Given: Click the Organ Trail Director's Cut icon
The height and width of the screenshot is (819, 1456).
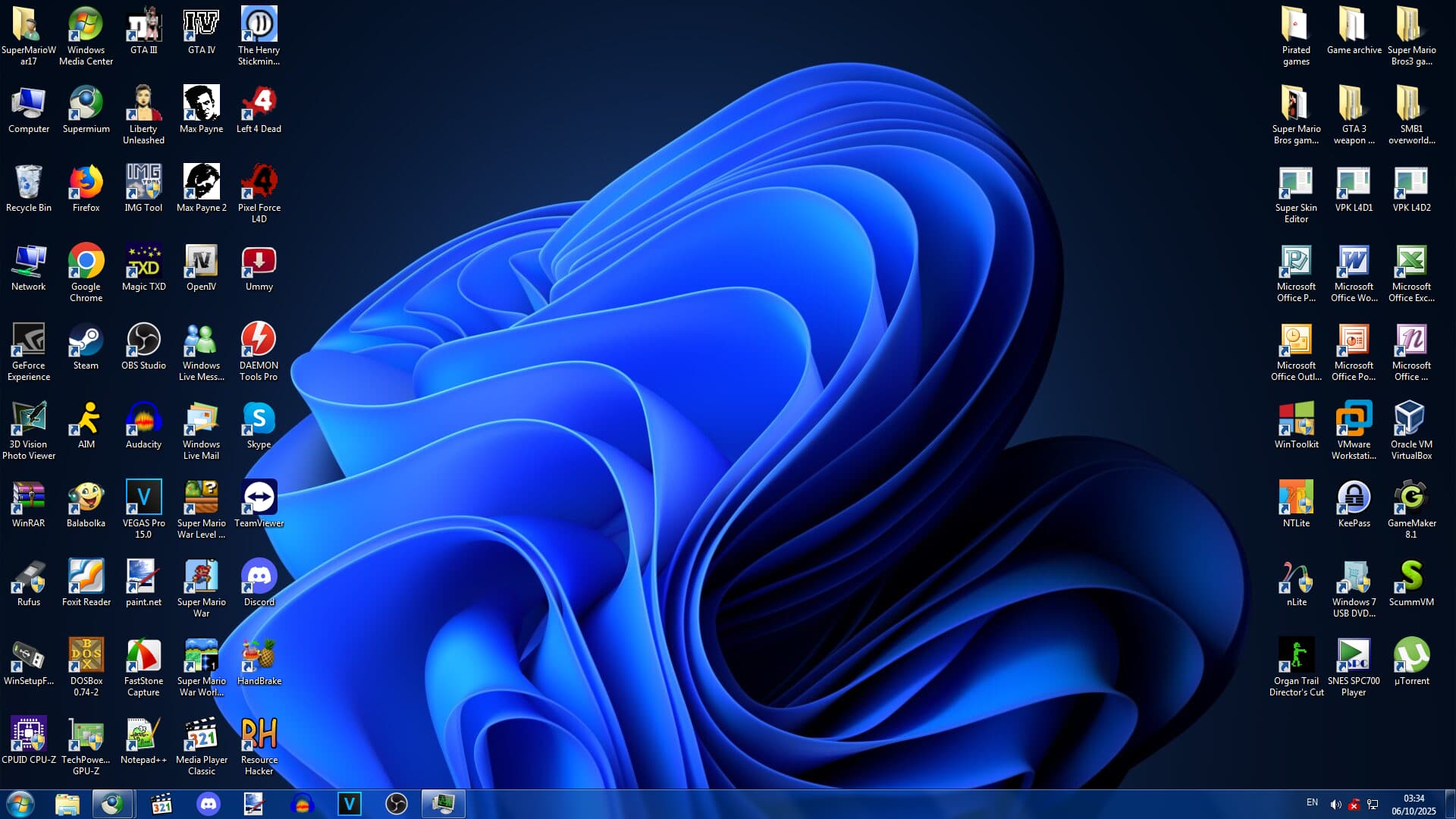Looking at the screenshot, I should 1296,668.
